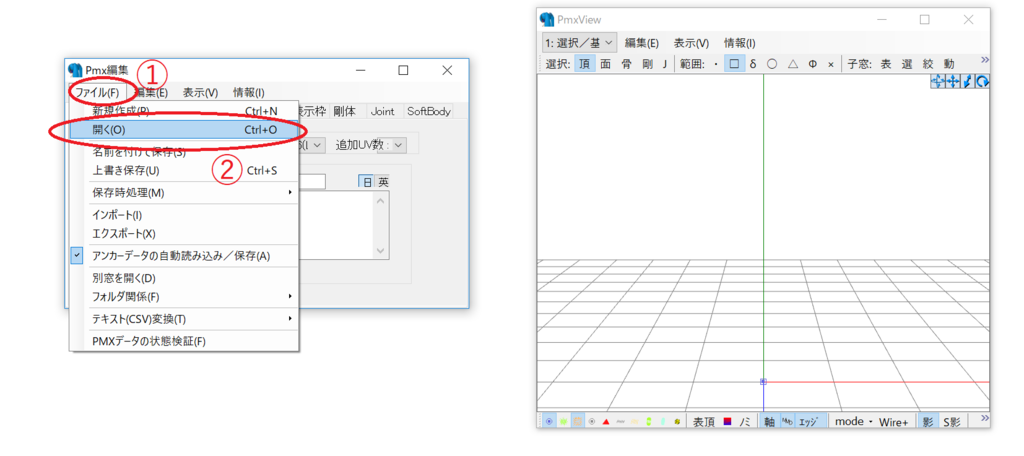Image resolution: width=1024 pixels, height=456 pixels.
Task: Select the triangle range selection icon
Action: (792, 64)
